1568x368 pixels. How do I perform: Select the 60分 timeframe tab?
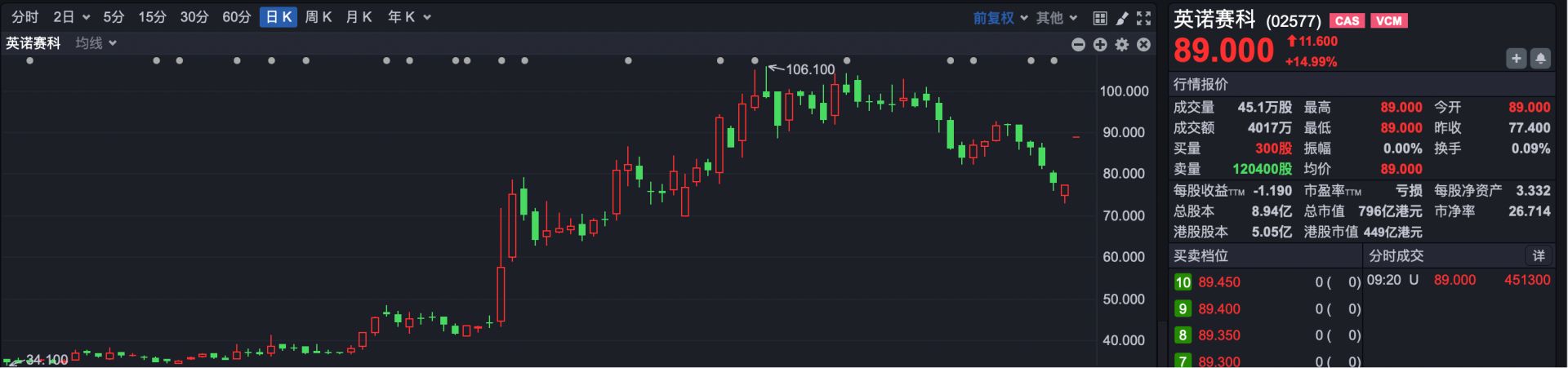[x=236, y=17]
